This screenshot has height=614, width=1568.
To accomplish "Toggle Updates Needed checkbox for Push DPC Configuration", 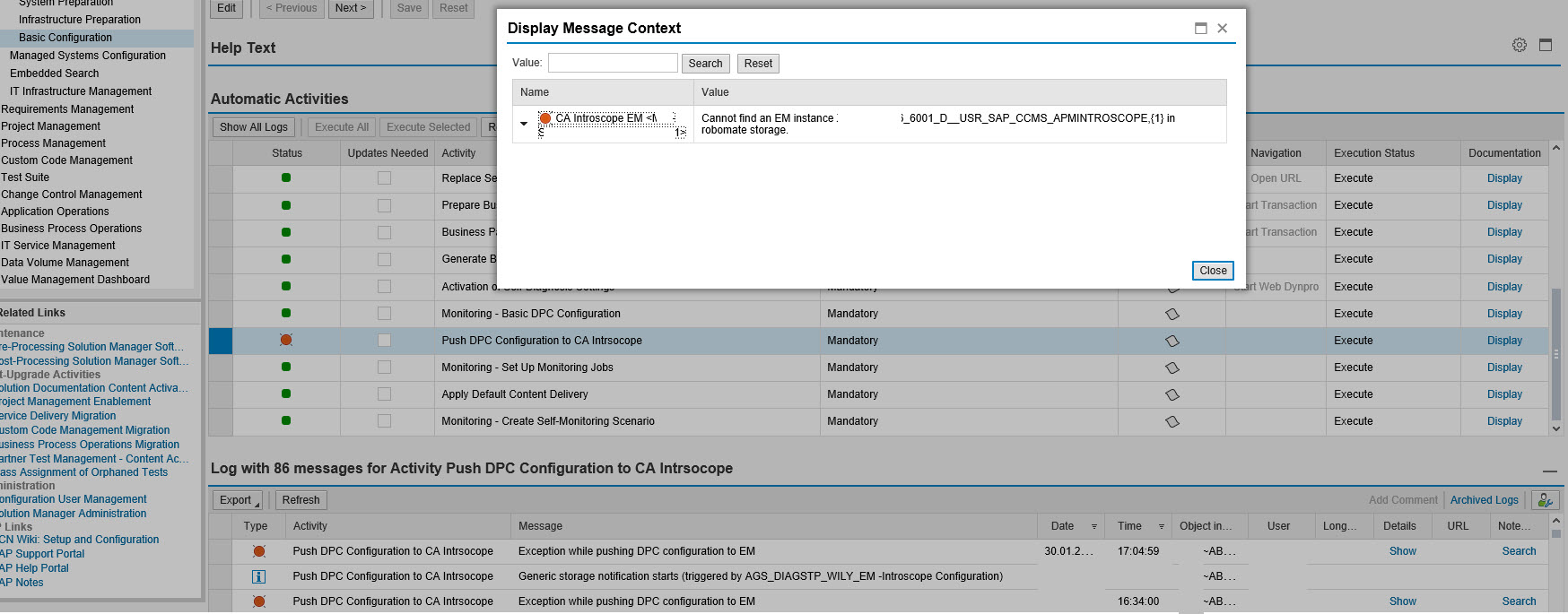I will (384, 340).
